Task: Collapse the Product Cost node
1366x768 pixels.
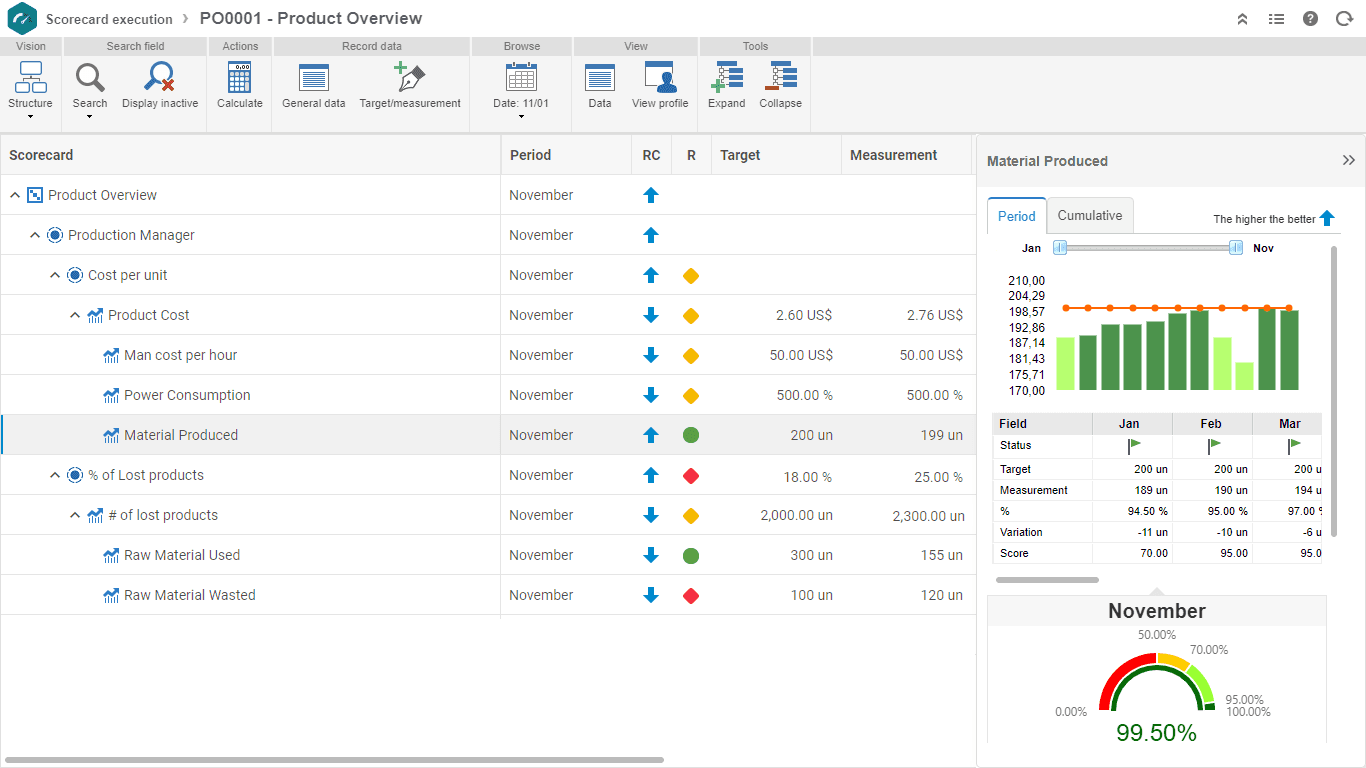Action: (x=75, y=315)
